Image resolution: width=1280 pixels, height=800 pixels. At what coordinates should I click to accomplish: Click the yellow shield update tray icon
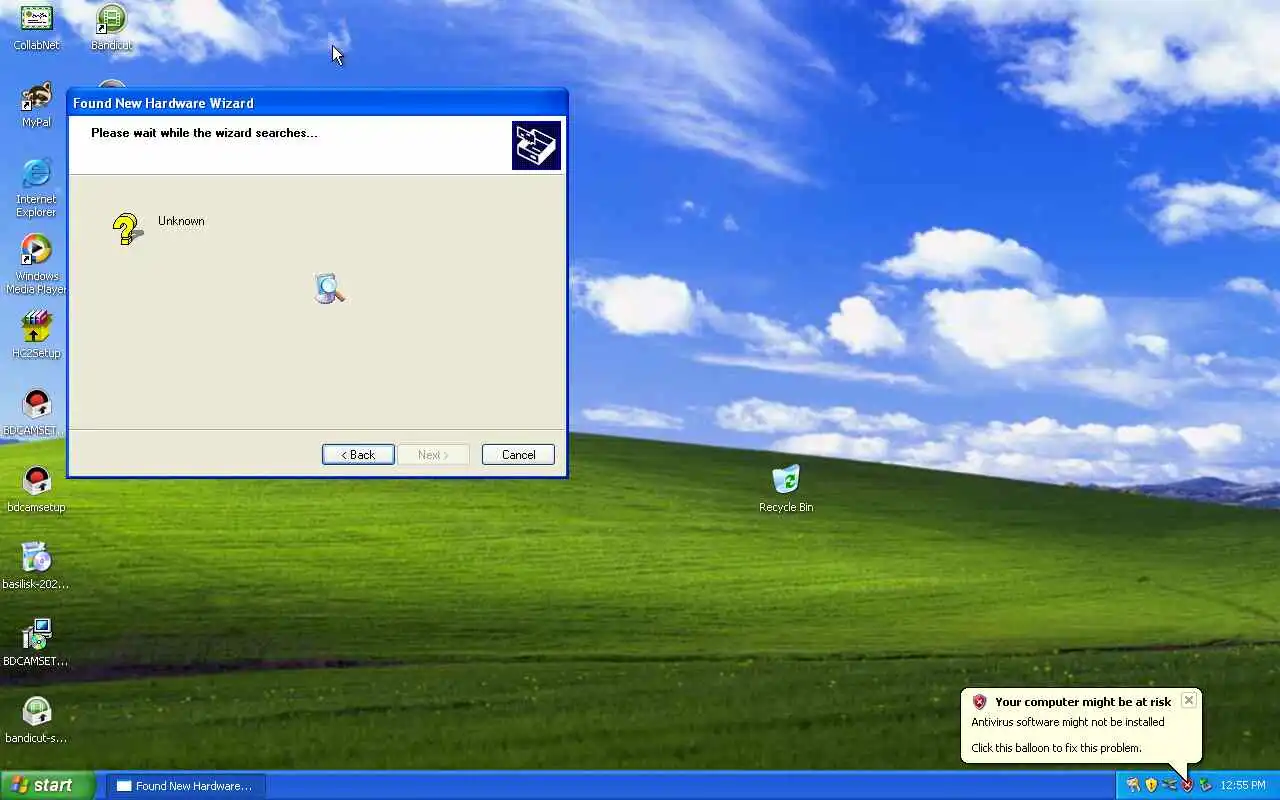[1151, 785]
